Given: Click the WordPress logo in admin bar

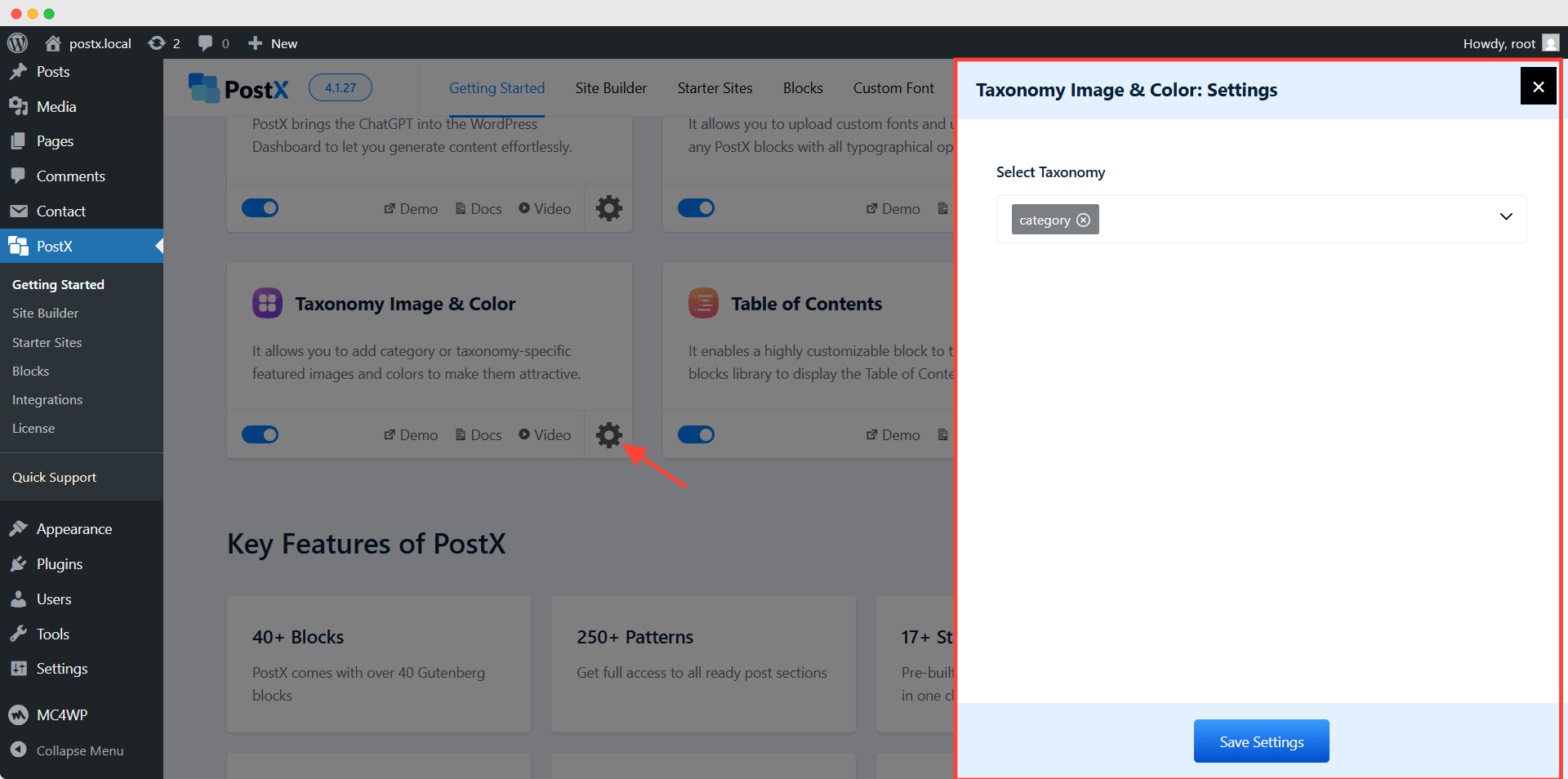Looking at the screenshot, I should [x=18, y=43].
